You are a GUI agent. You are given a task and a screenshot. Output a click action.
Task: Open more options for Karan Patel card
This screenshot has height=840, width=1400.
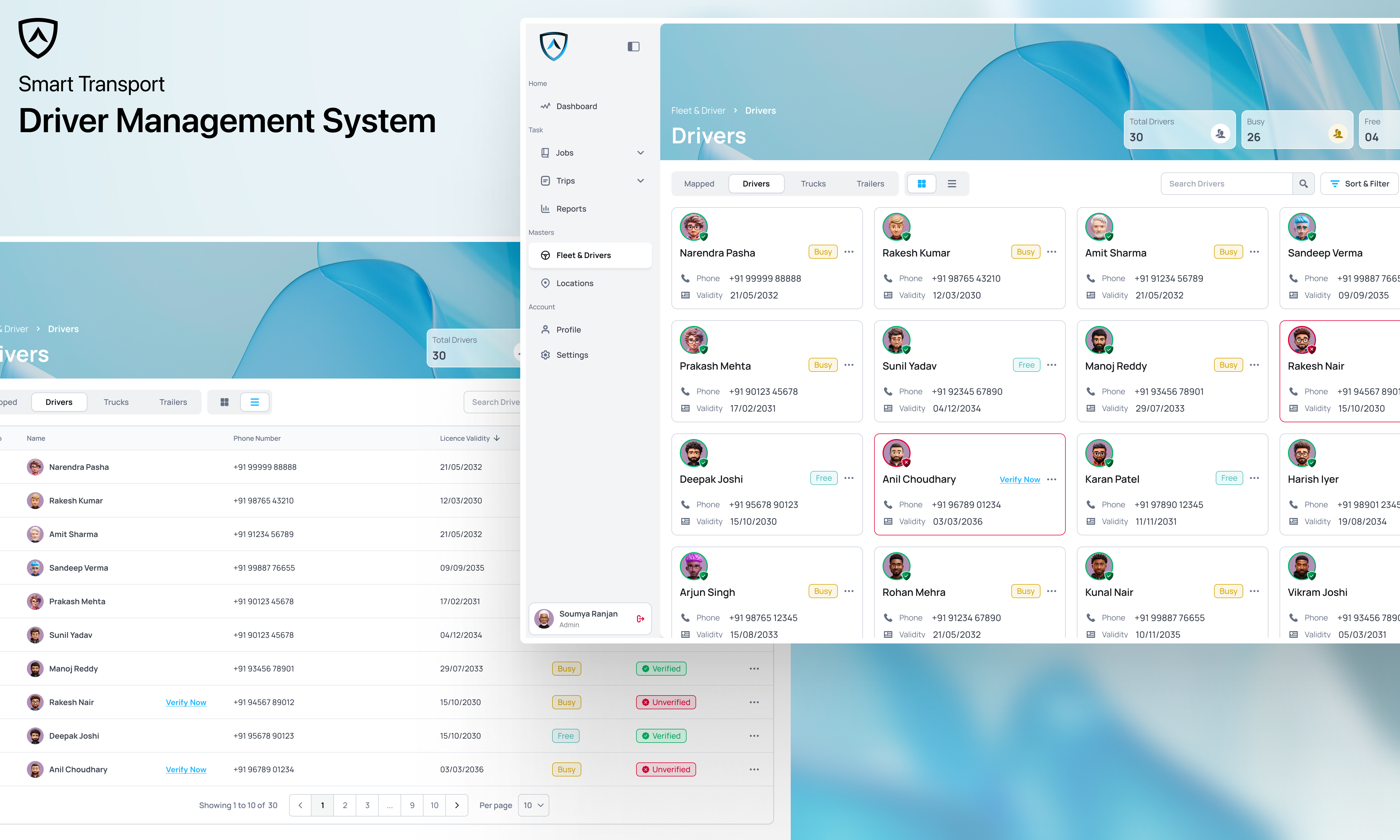1254,478
